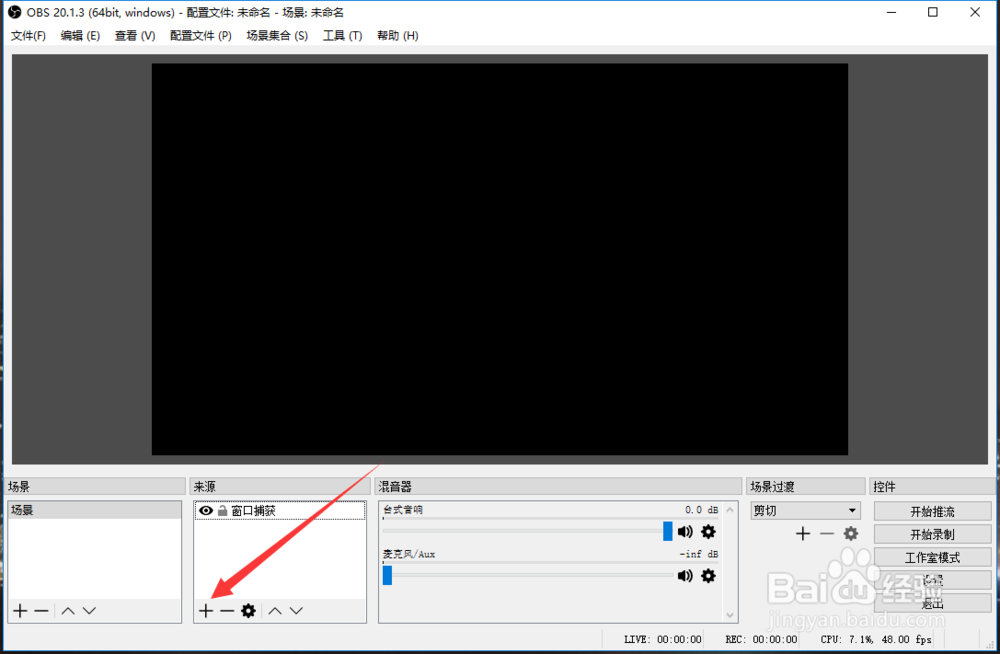1000x654 pixels.
Task: Select the 窗口捕获 source in the list
Action: 260,510
